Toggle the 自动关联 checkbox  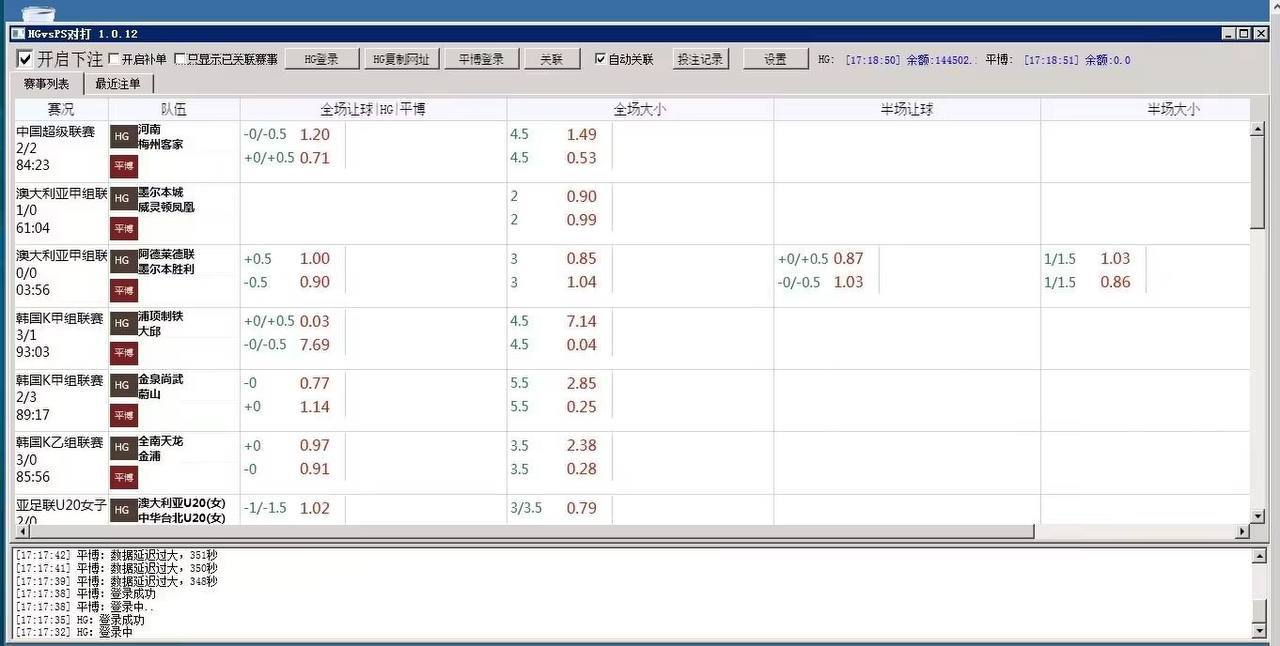tap(600, 59)
